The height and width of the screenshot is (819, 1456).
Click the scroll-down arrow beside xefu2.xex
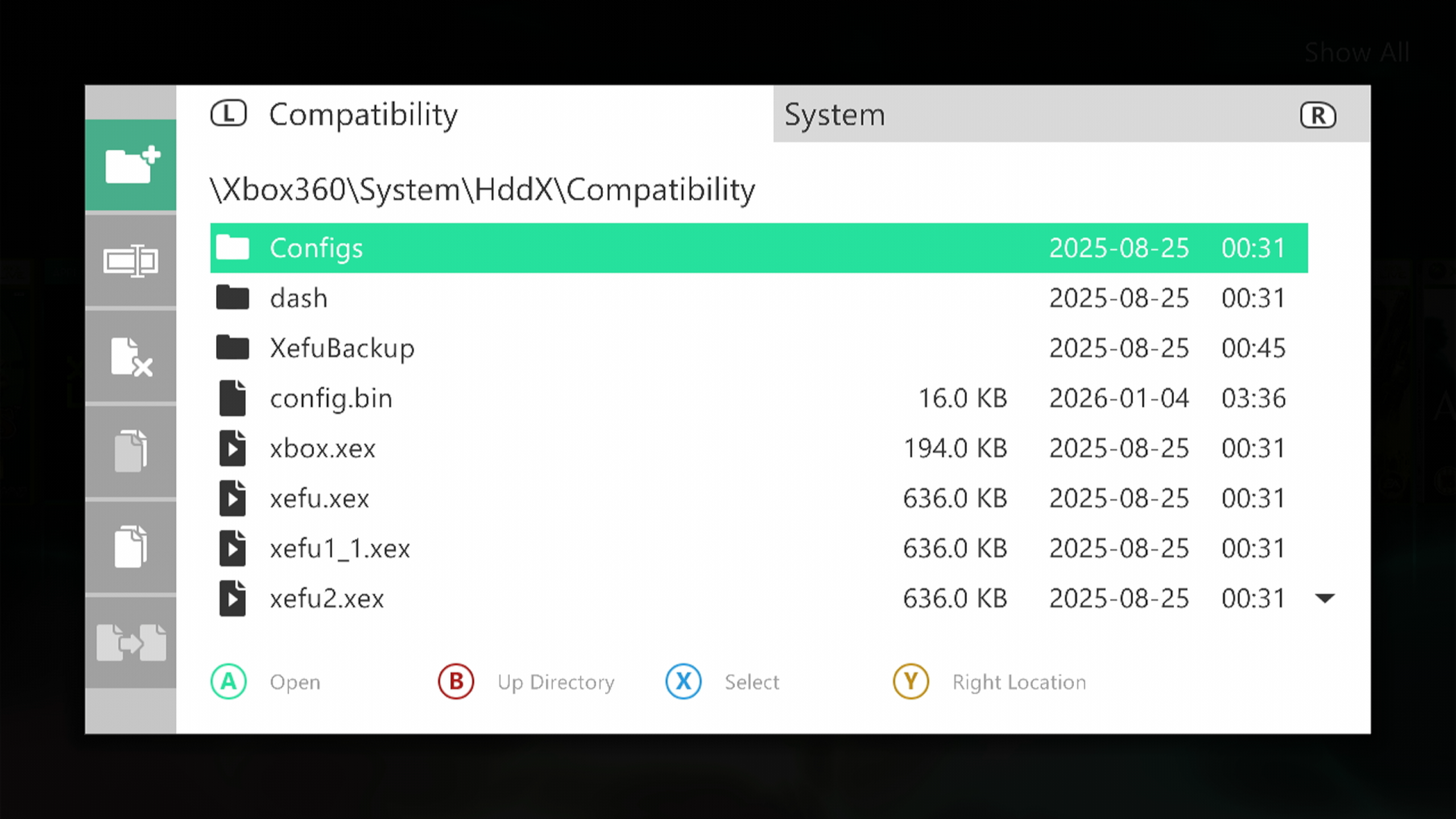1325,598
